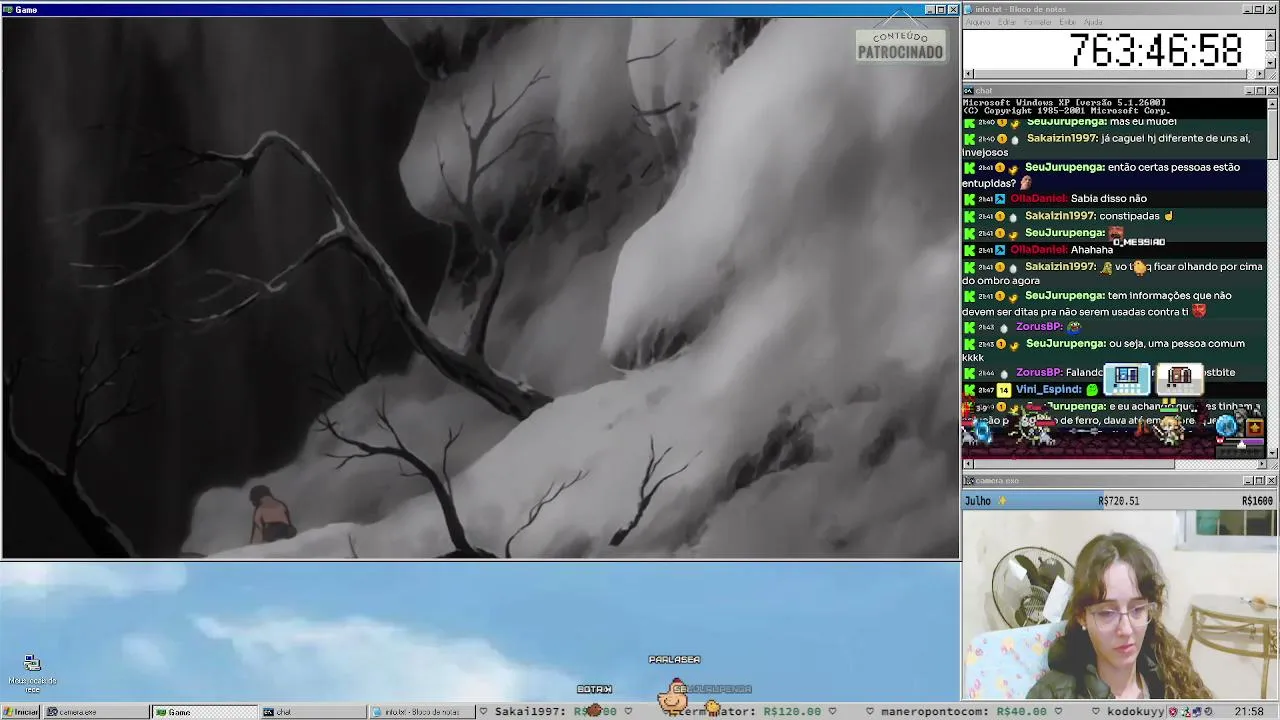
Task: Click the Notepad icon in the info.txt title bar
Action: 968,9
